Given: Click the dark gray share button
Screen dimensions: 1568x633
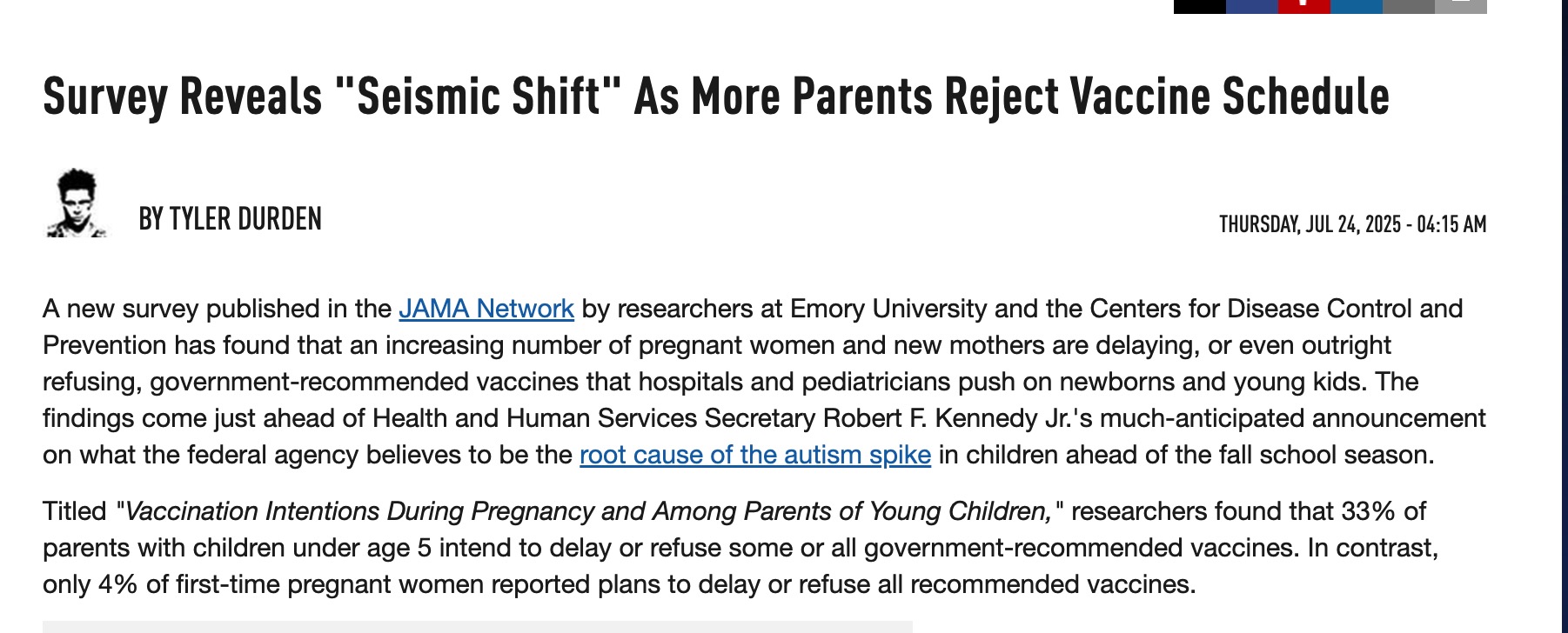Looking at the screenshot, I should (1409, 6).
